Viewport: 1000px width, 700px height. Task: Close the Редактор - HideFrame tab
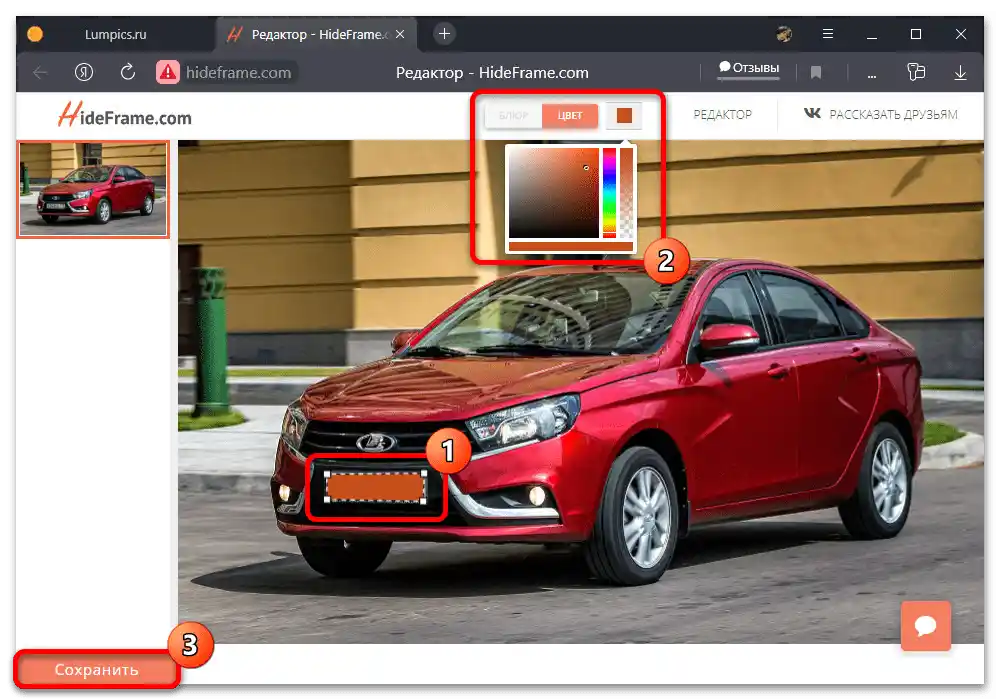[400, 34]
